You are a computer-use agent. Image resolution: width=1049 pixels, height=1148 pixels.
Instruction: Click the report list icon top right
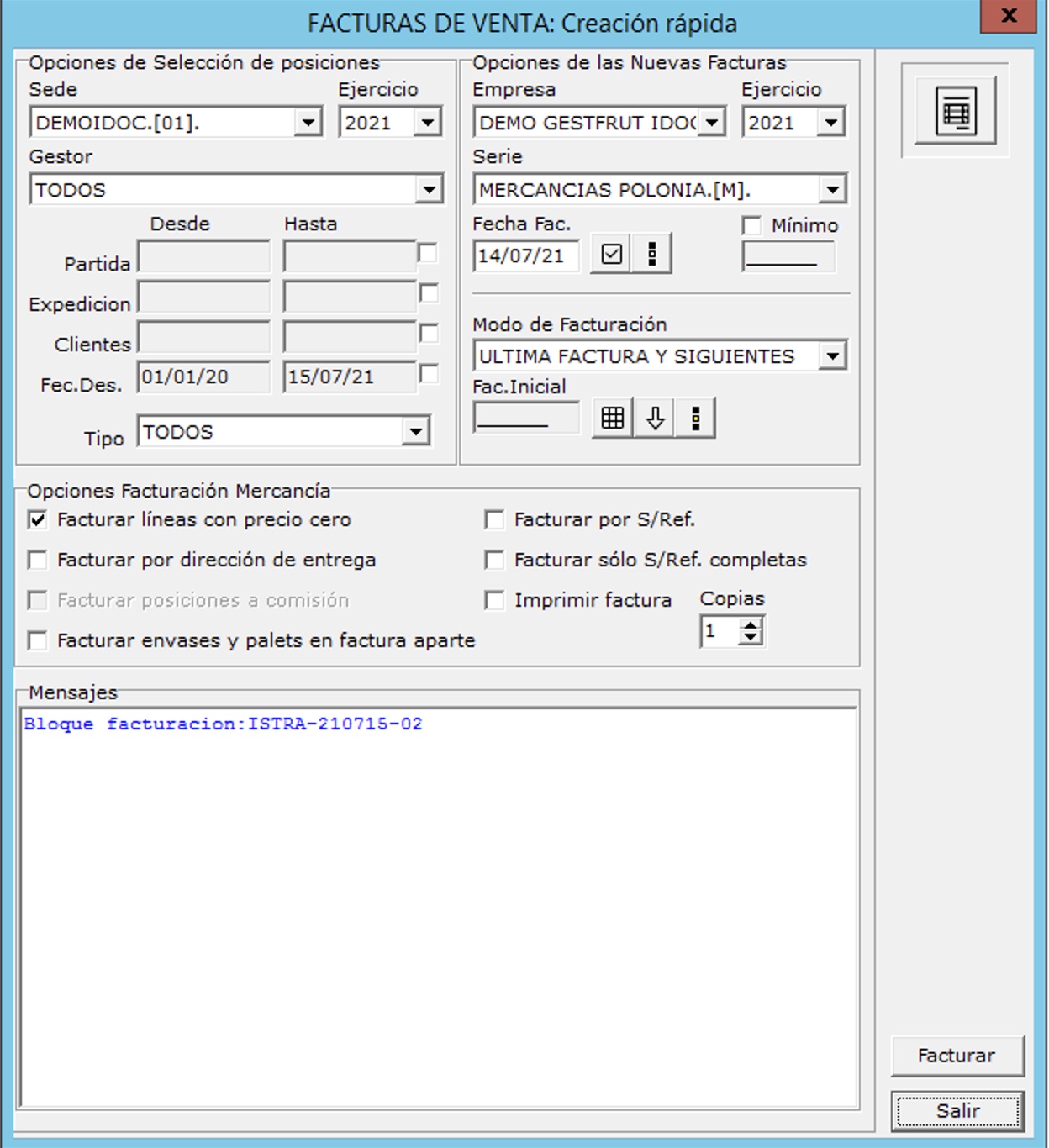click(x=956, y=111)
